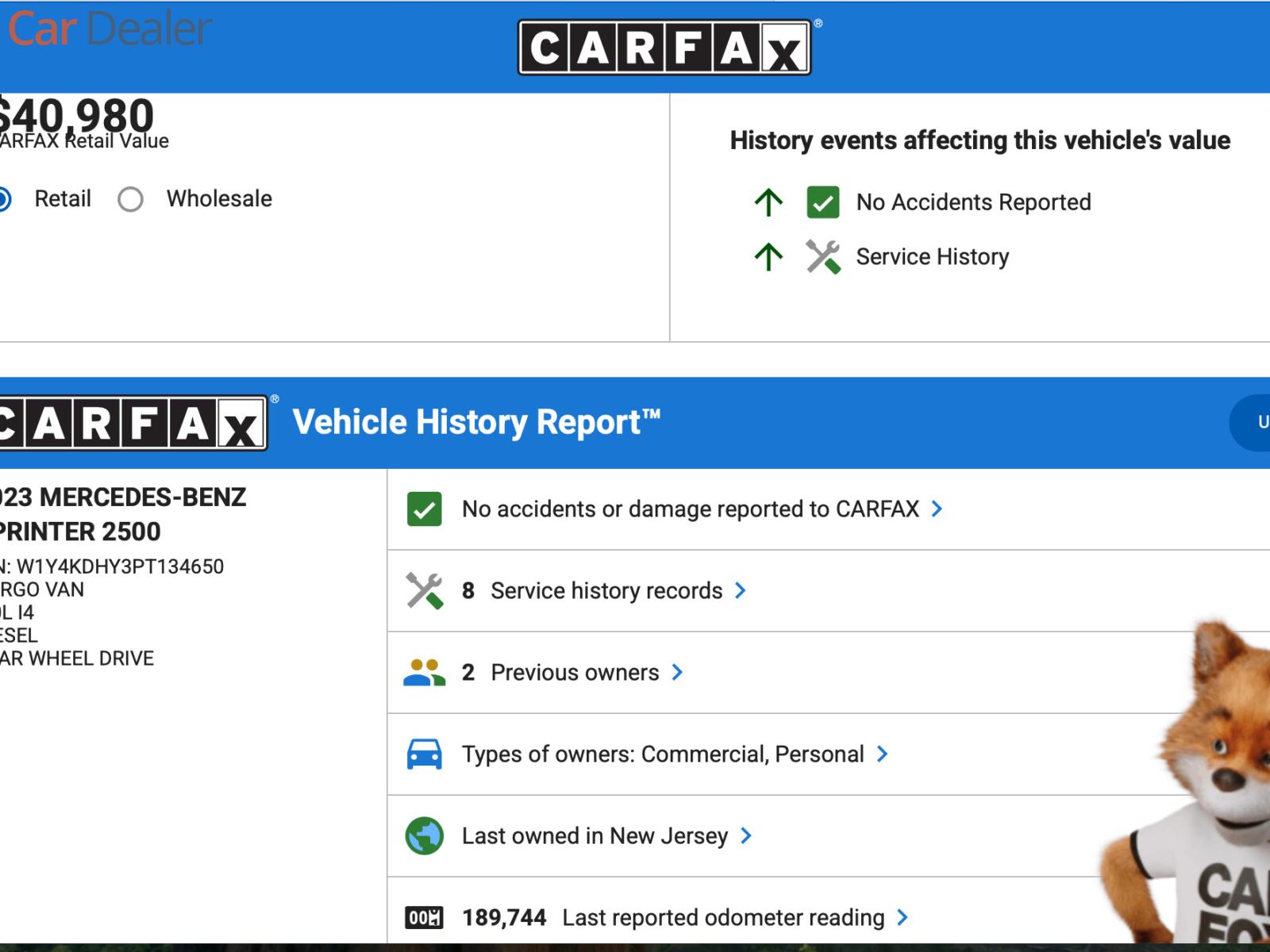This screenshot has height=952, width=1270.
Task: Click the CARFAX logo in top header
Action: click(x=664, y=48)
